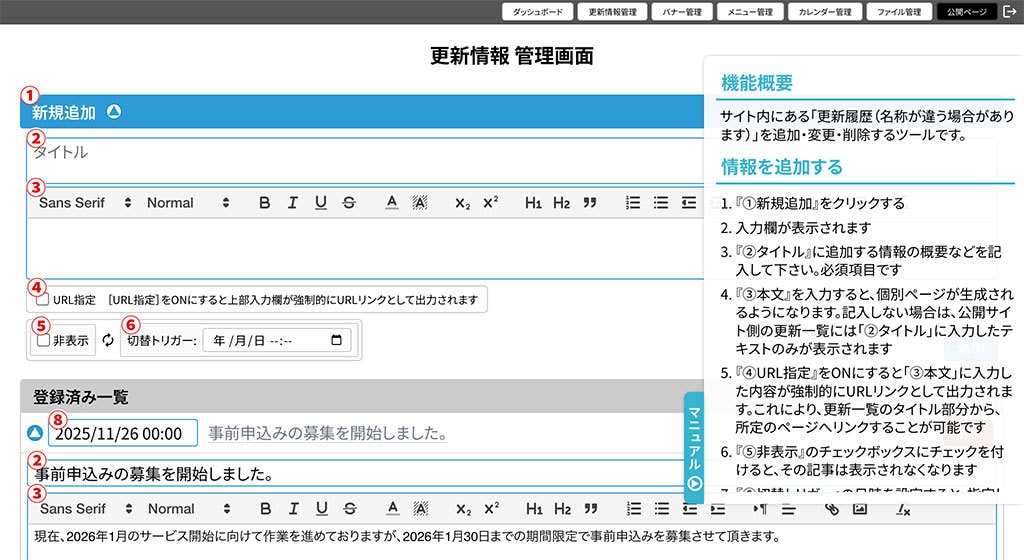Click the 切替トリガー date-time input
Screen dimensions: 1024x560
[277, 340]
